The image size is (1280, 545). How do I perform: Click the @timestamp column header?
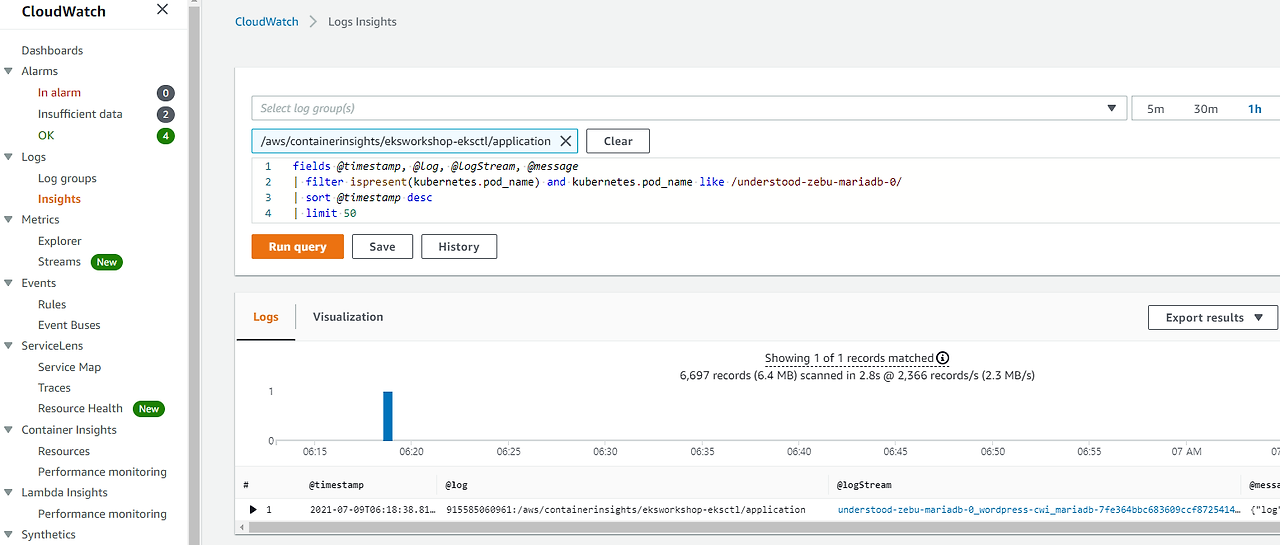tap(336, 485)
